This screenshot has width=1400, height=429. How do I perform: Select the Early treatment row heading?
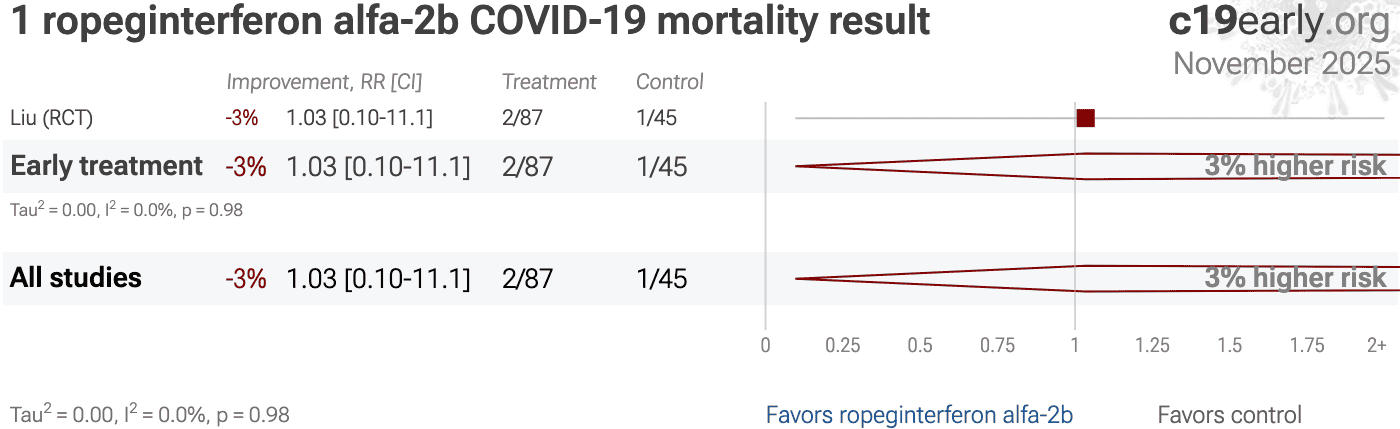click(x=106, y=166)
